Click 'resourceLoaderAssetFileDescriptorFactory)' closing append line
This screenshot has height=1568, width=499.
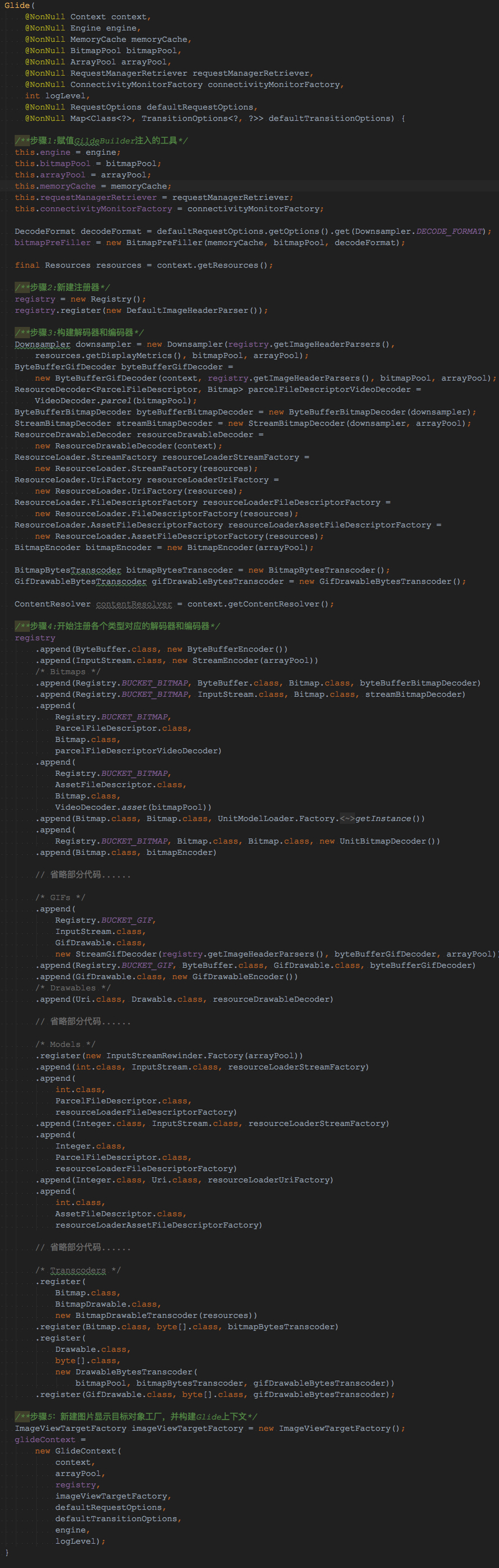pyautogui.click(x=159, y=1225)
